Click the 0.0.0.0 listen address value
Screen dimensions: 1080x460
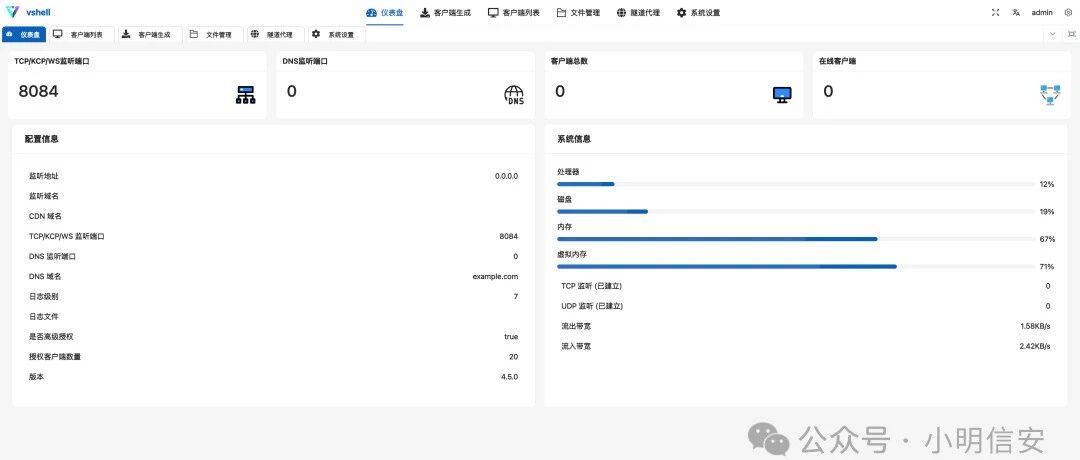(x=506, y=176)
